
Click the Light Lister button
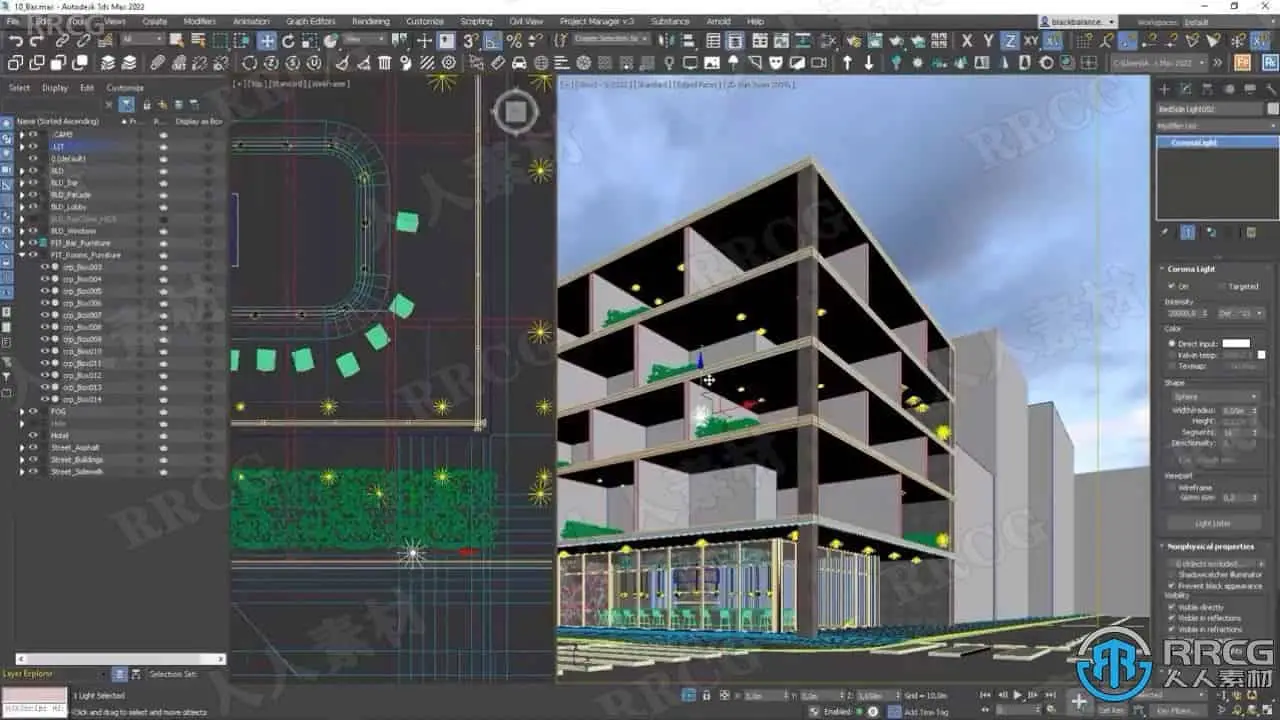coord(1213,523)
